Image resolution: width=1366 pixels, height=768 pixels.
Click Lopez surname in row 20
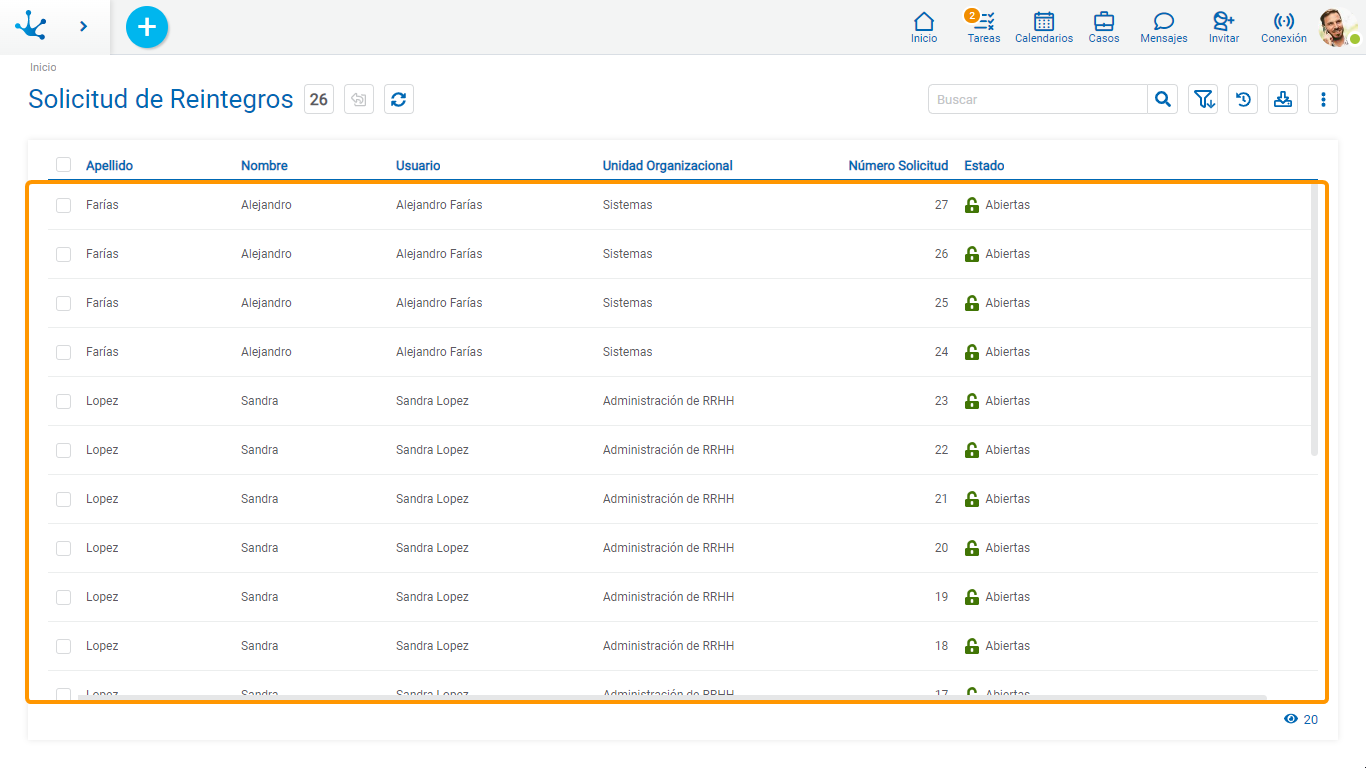click(x=102, y=548)
